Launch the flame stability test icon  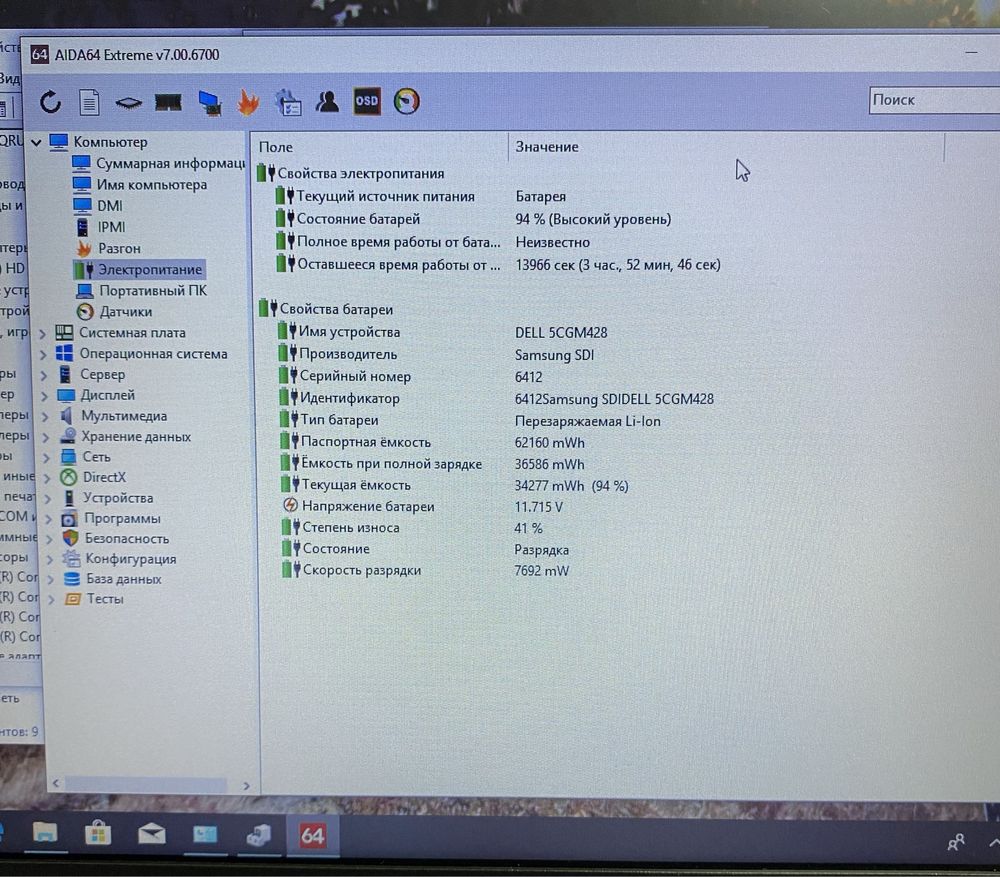pyautogui.click(x=248, y=102)
